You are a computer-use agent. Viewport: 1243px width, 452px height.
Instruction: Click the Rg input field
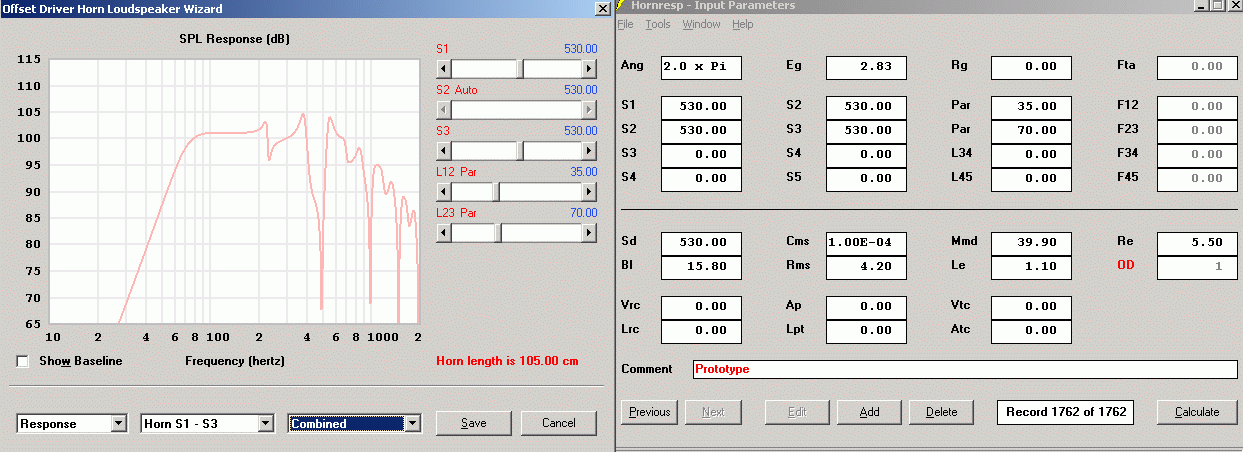click(1031, 67)
